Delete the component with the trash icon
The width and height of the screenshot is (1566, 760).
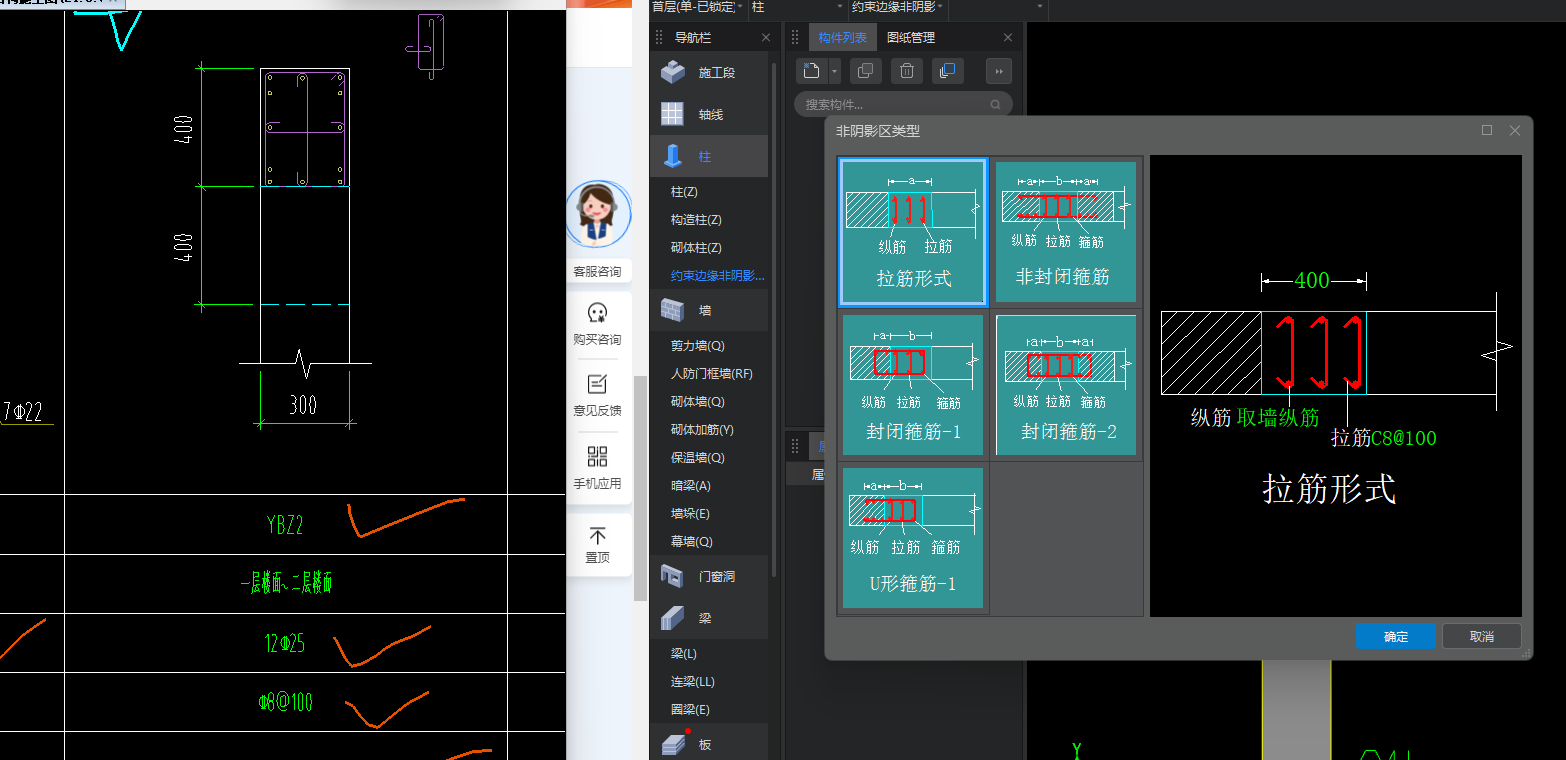(x=906, y=70)
